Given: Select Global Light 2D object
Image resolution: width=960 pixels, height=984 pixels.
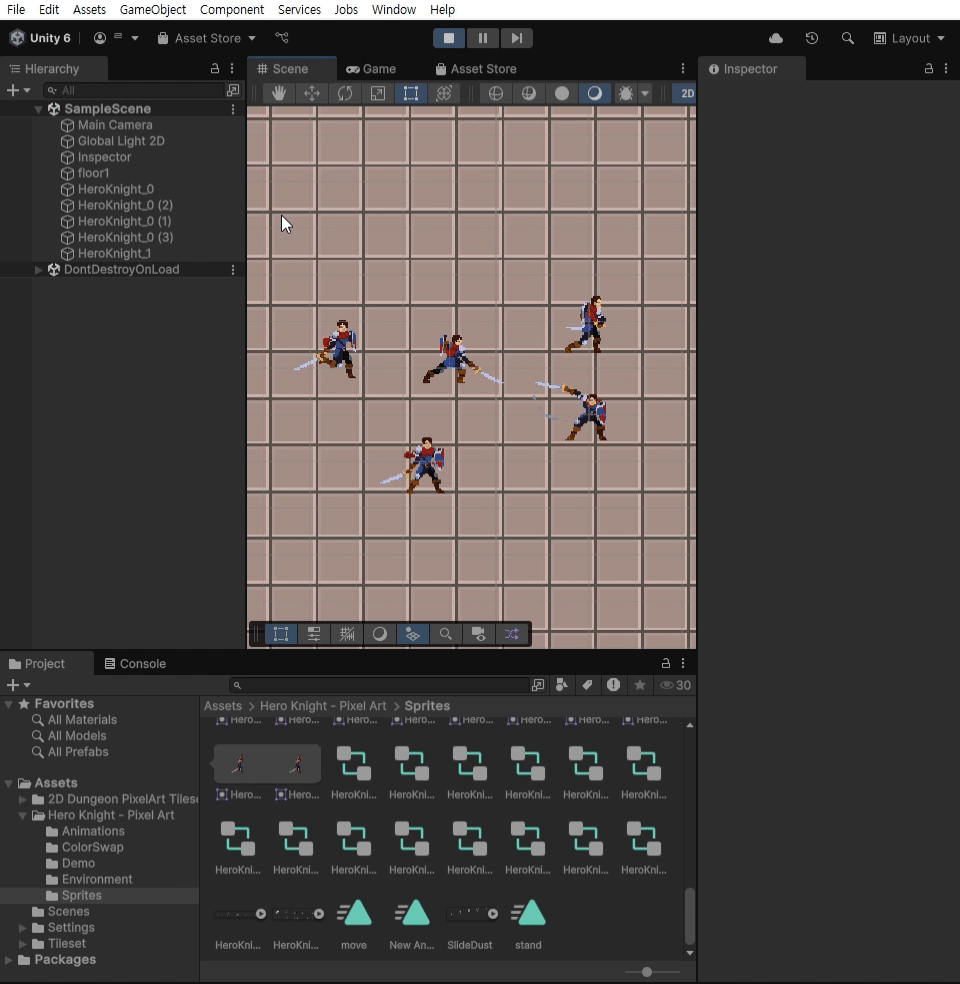Looking at the screenshot, I should tap(121, 141).
